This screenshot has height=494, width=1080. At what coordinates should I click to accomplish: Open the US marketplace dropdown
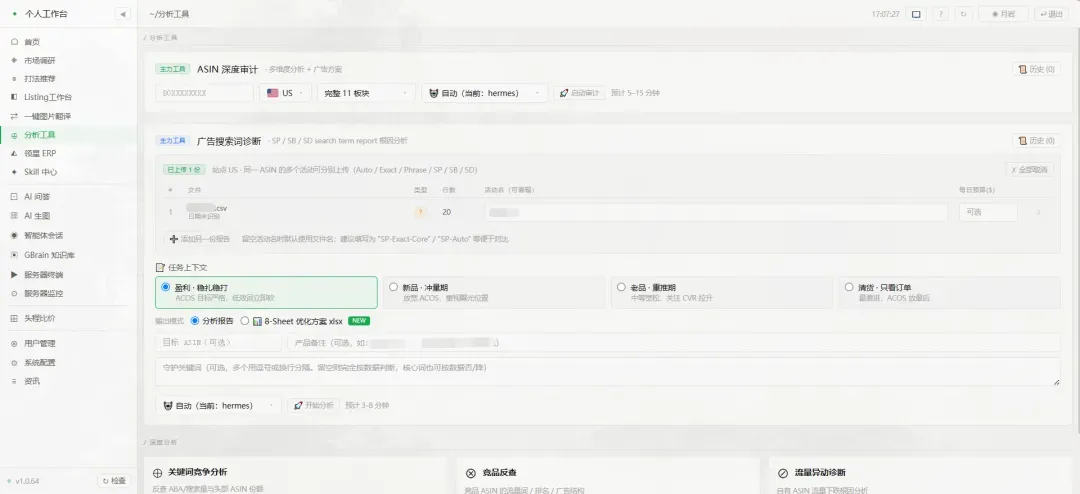pyautogui.click(x=285, y=93)
